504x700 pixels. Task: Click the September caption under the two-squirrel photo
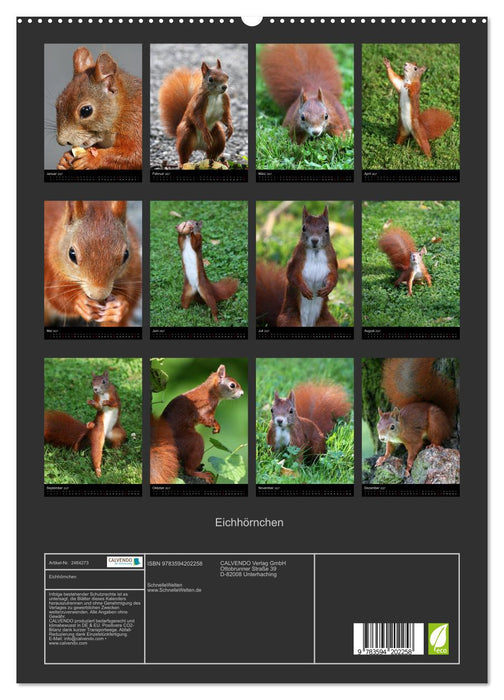pos(58,488)
